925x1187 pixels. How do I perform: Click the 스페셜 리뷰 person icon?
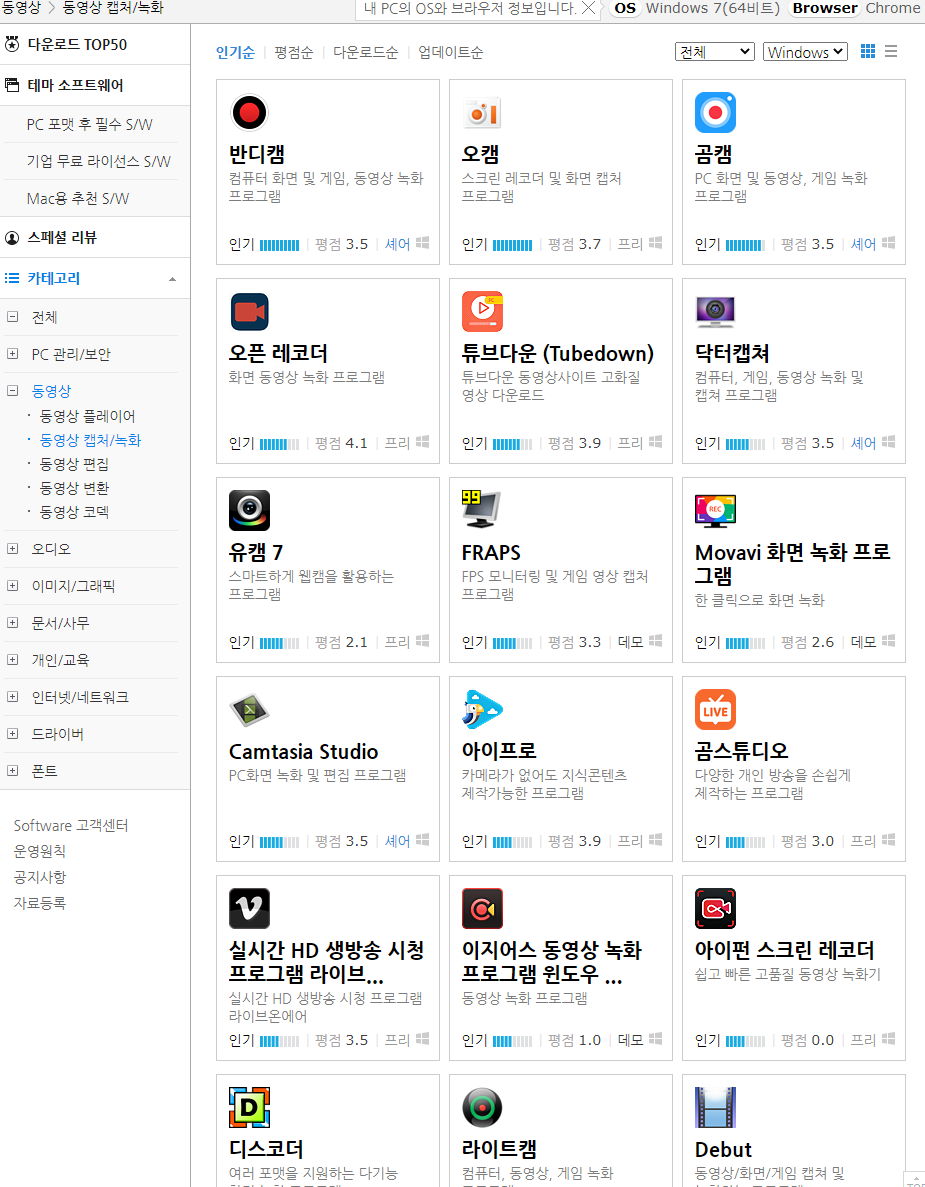tap(12, 238)
